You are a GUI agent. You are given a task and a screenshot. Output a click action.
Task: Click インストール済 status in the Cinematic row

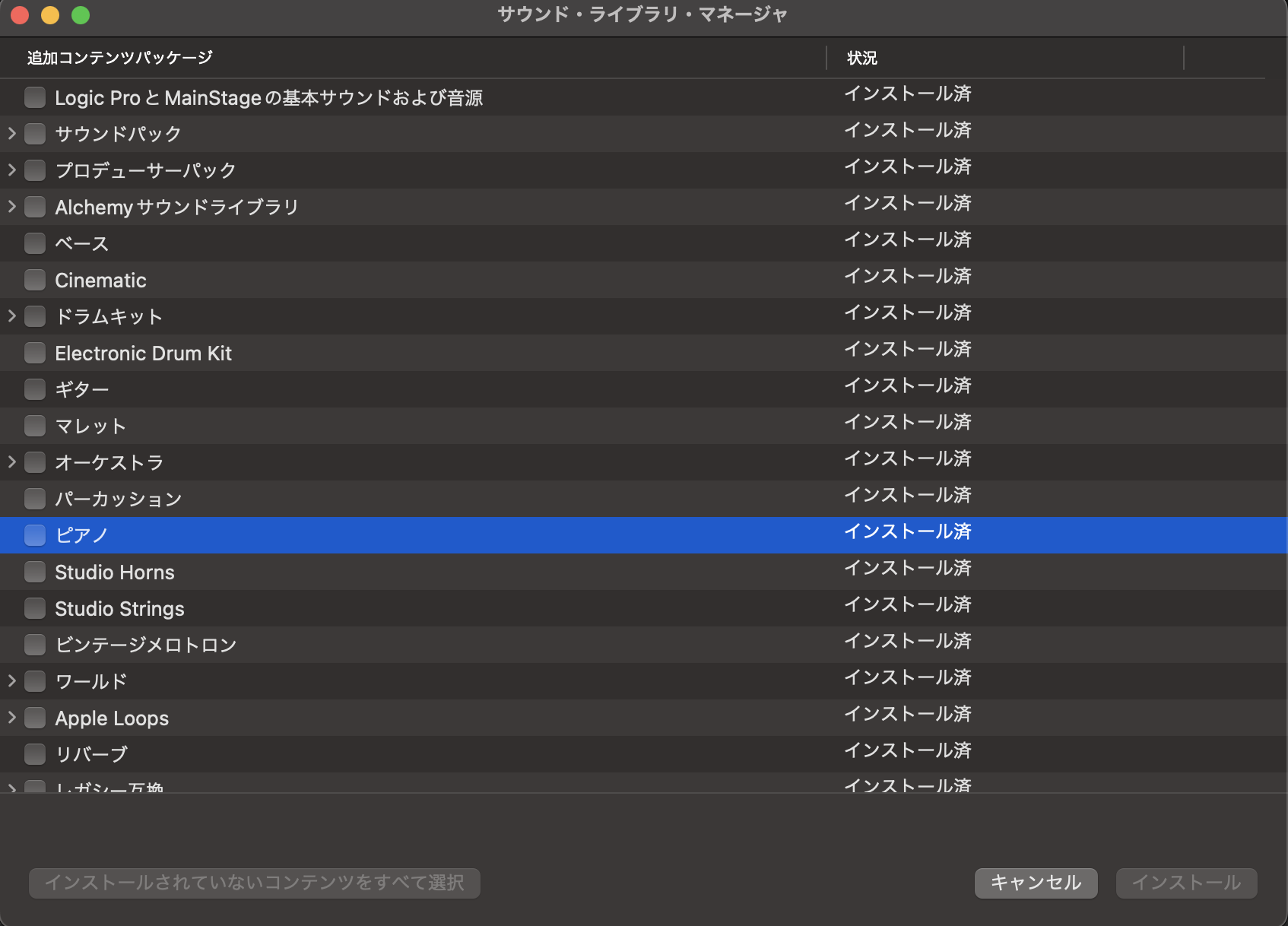(908, 276)
